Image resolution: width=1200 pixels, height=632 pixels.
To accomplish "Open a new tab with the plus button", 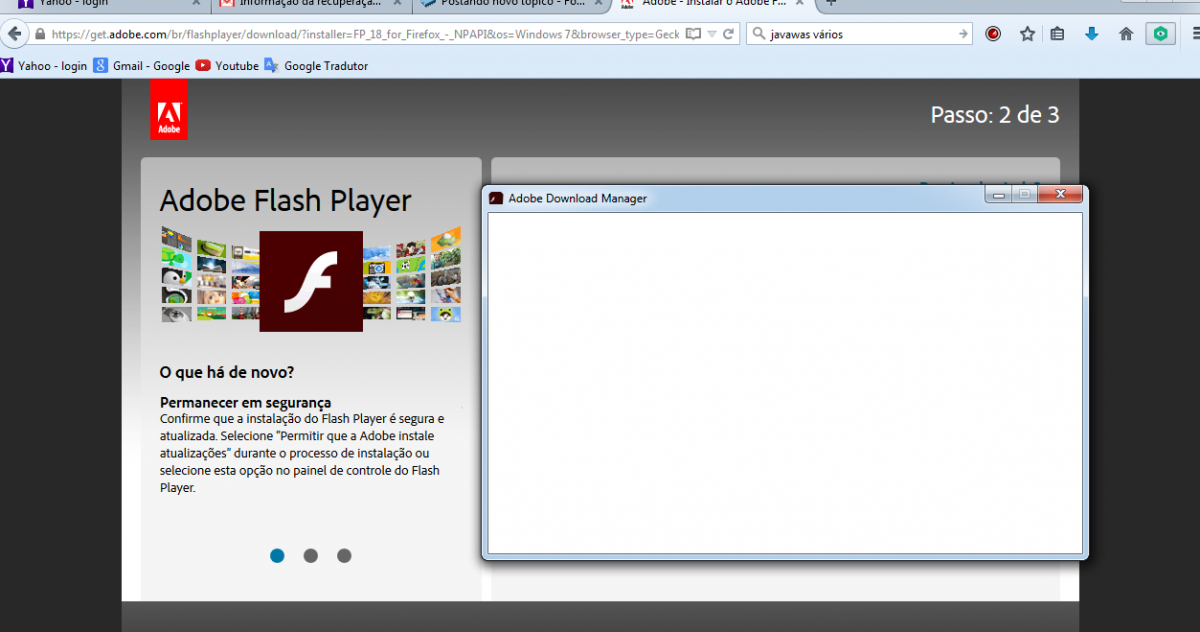I will click(831, 3).
